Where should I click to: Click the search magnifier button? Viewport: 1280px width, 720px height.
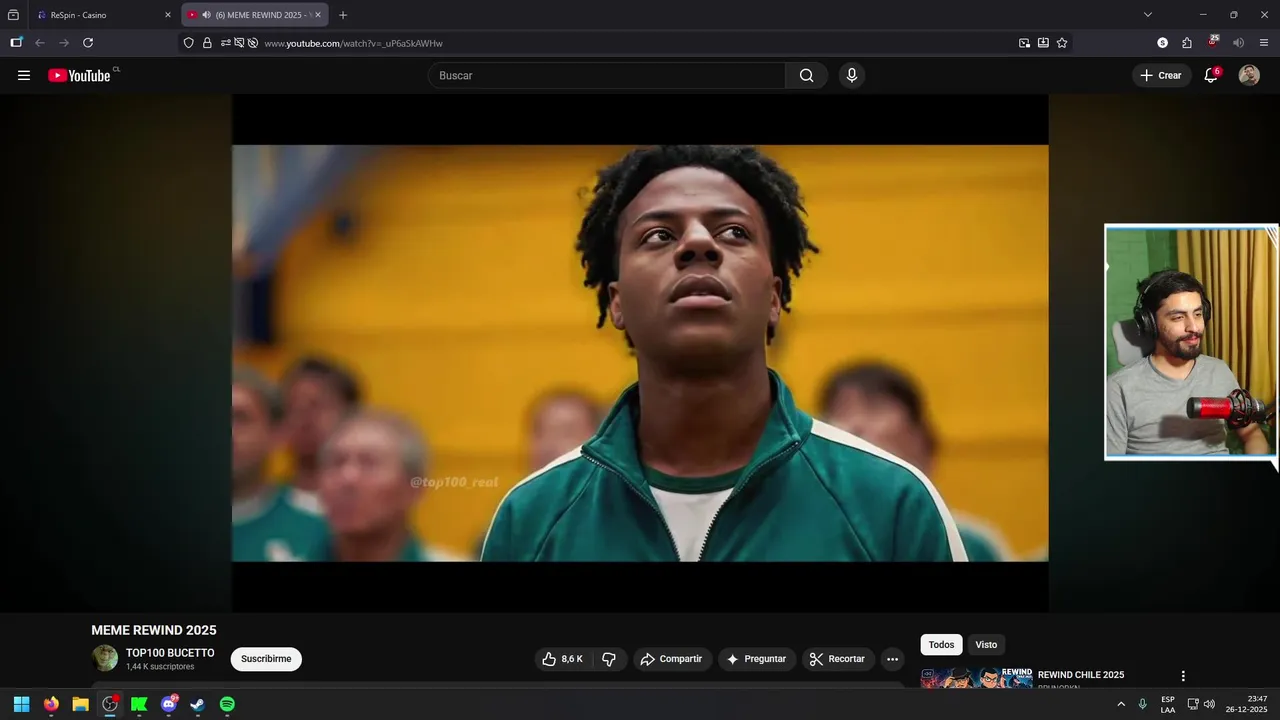point(806,75)
